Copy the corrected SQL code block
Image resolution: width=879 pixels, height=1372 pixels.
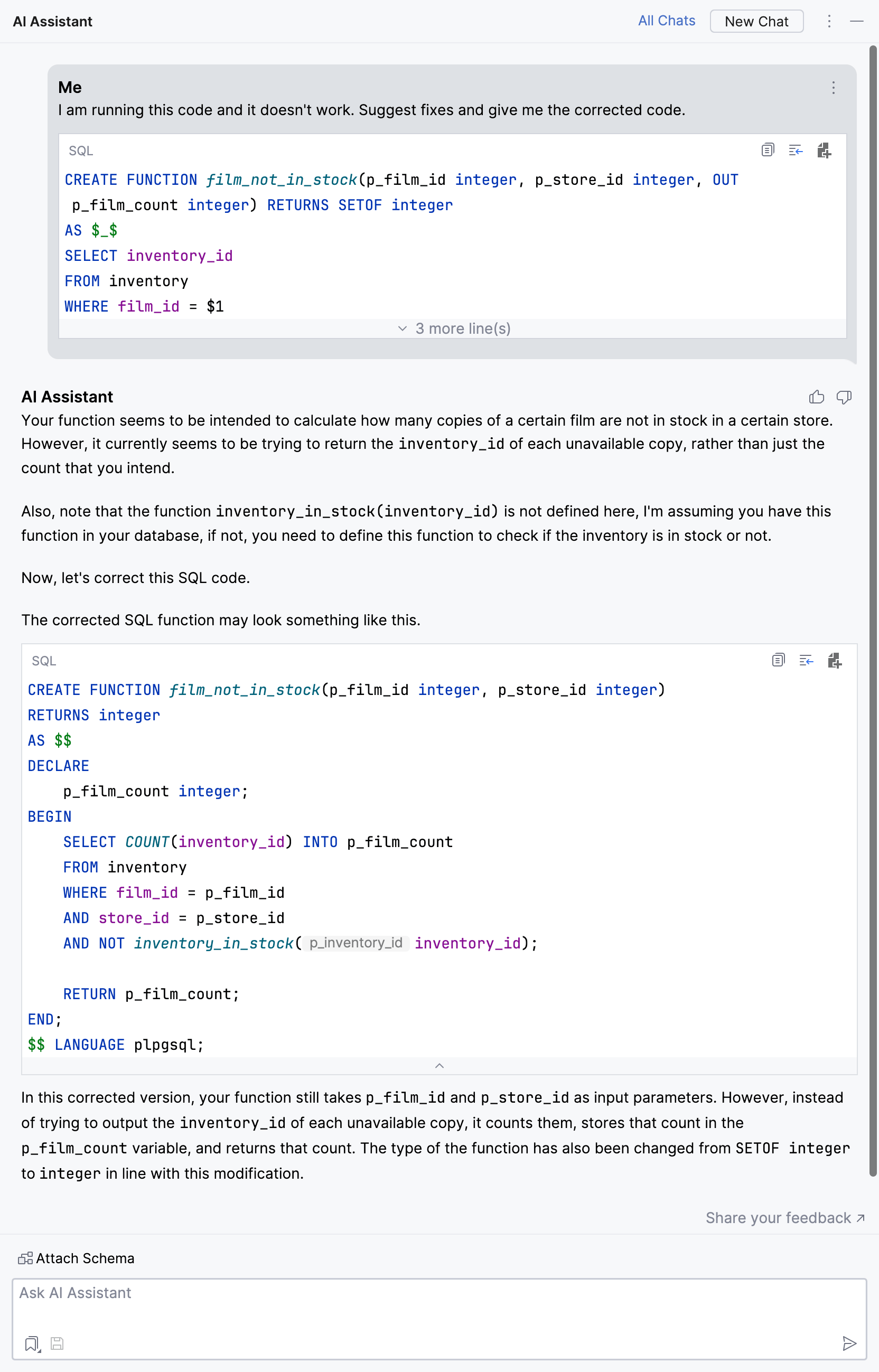click(x=778, y=660)
